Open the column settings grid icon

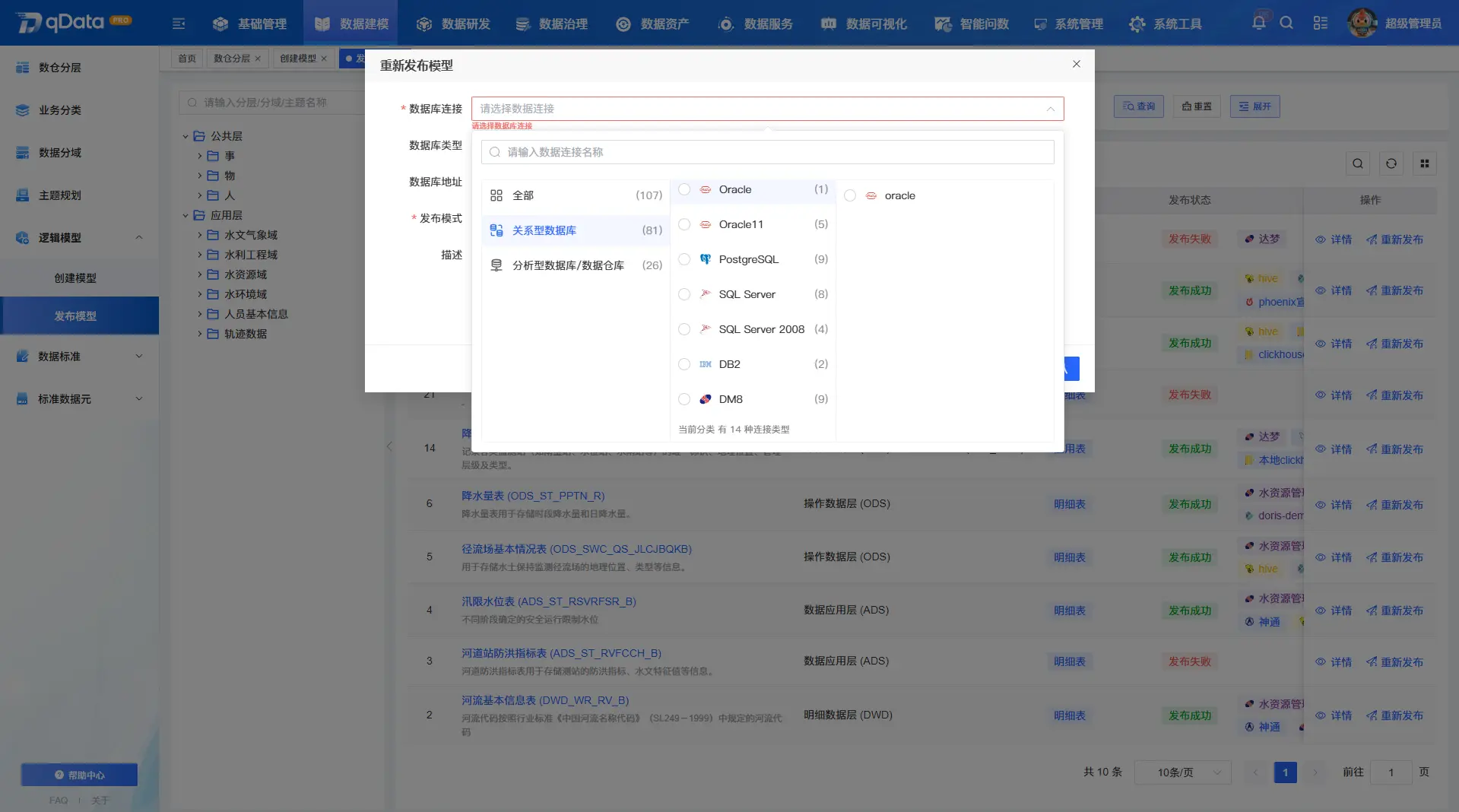1425,163
